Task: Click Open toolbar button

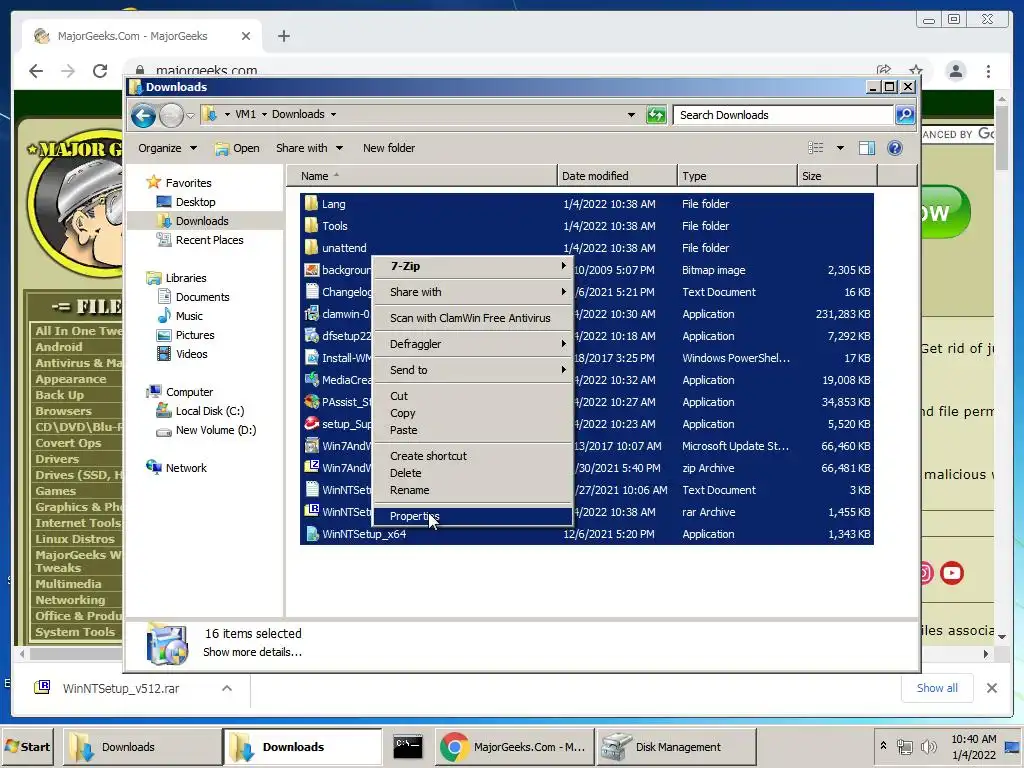Action: [238, 148]
